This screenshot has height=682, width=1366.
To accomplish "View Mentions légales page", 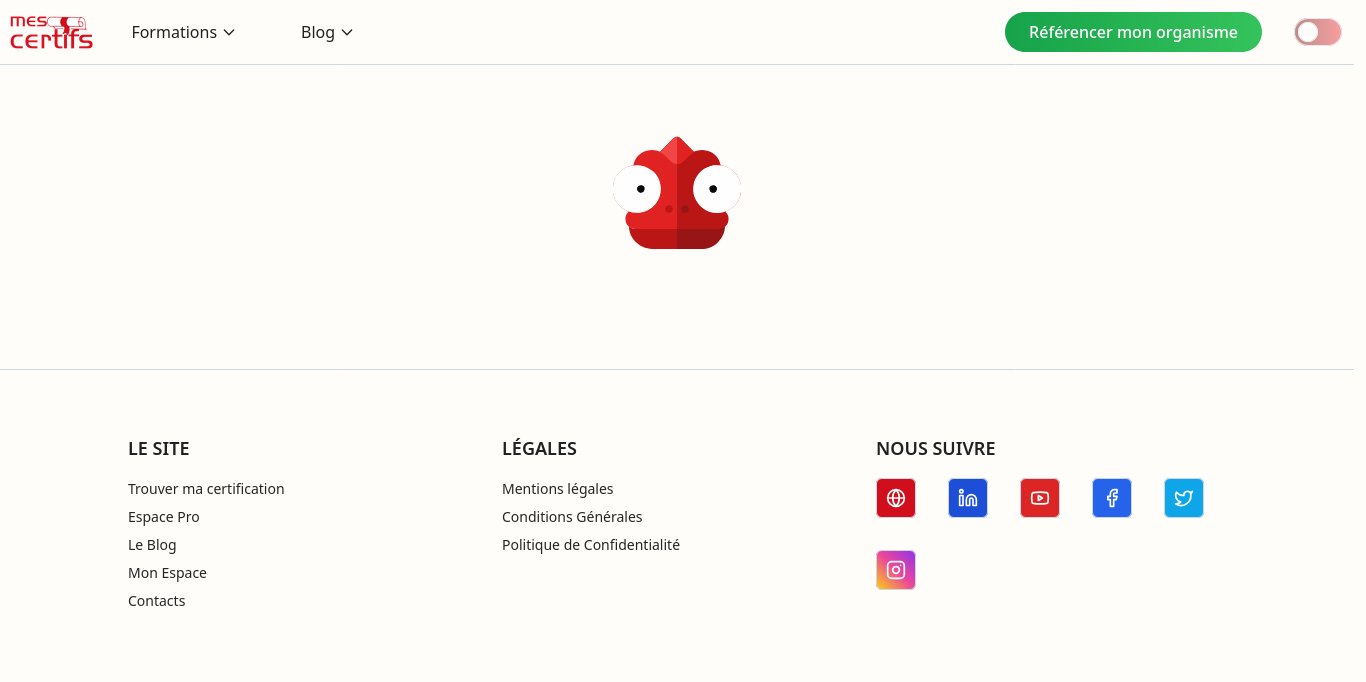I will click(x=557, y=489).
